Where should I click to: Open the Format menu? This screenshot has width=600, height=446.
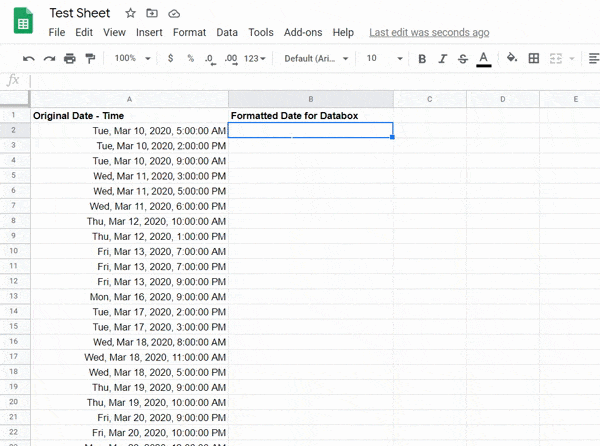point(189,32)
